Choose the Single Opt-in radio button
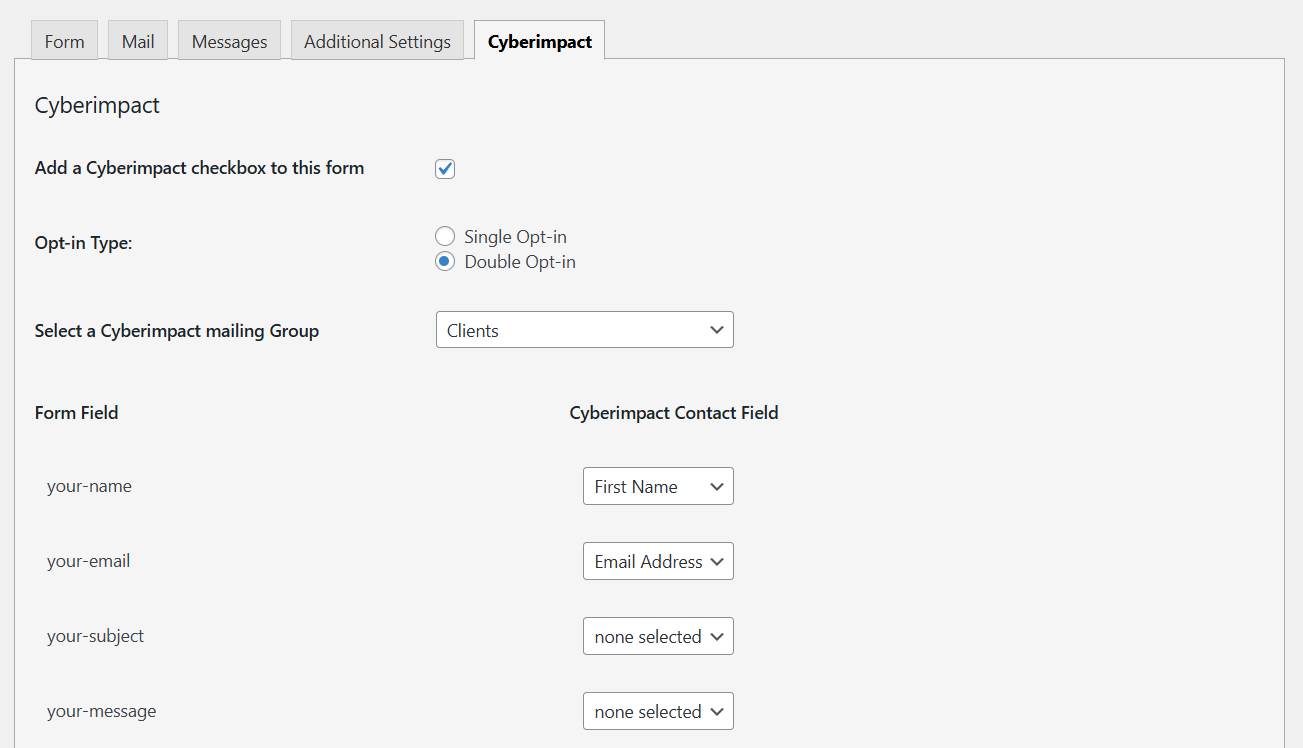 (445, 237)
